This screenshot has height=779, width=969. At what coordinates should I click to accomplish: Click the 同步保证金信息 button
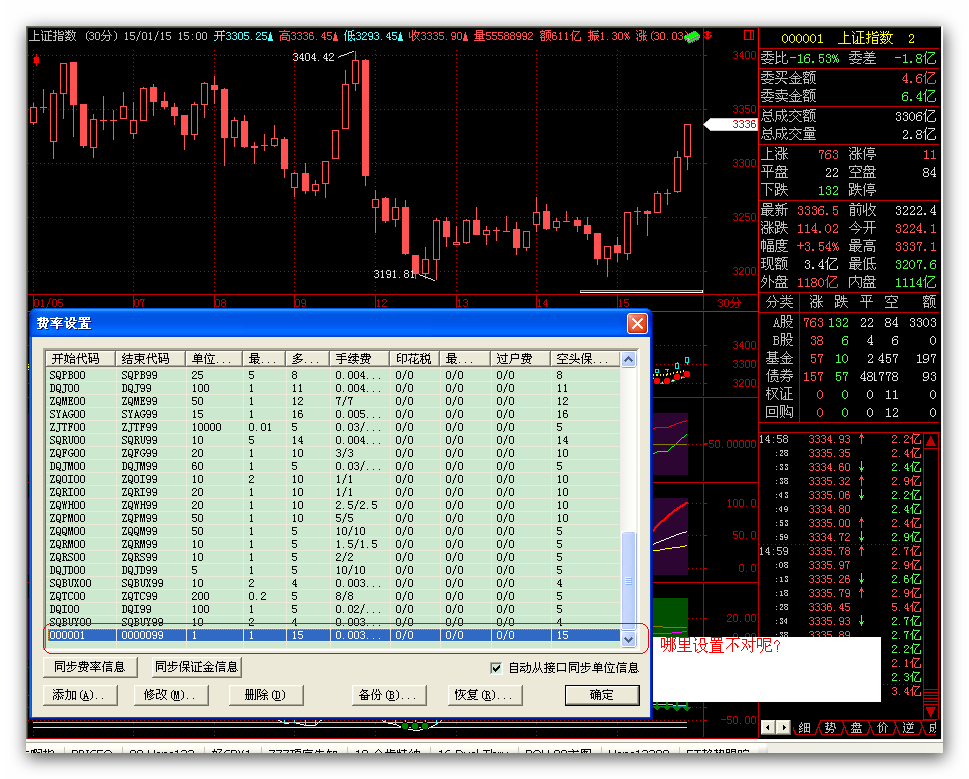tap(196, 667)
